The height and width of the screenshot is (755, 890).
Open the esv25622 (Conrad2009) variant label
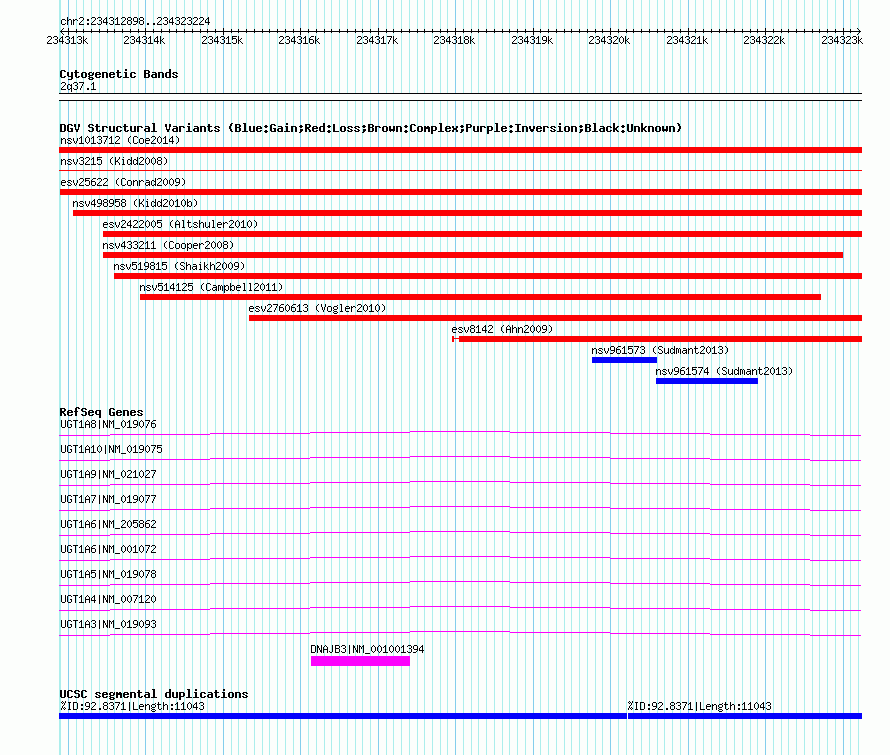[123, 182]
